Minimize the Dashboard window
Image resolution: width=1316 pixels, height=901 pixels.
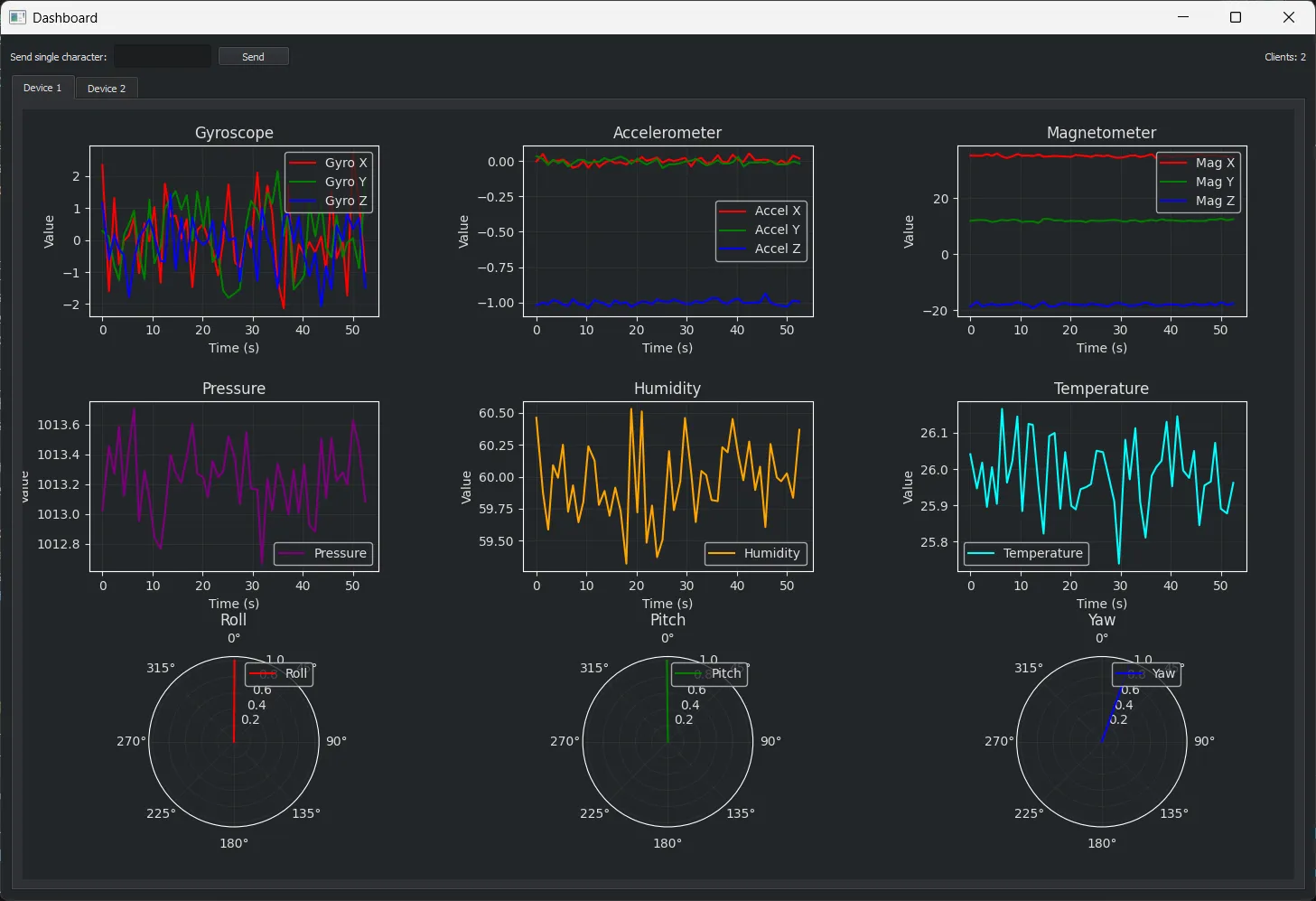coord(1184,17)
